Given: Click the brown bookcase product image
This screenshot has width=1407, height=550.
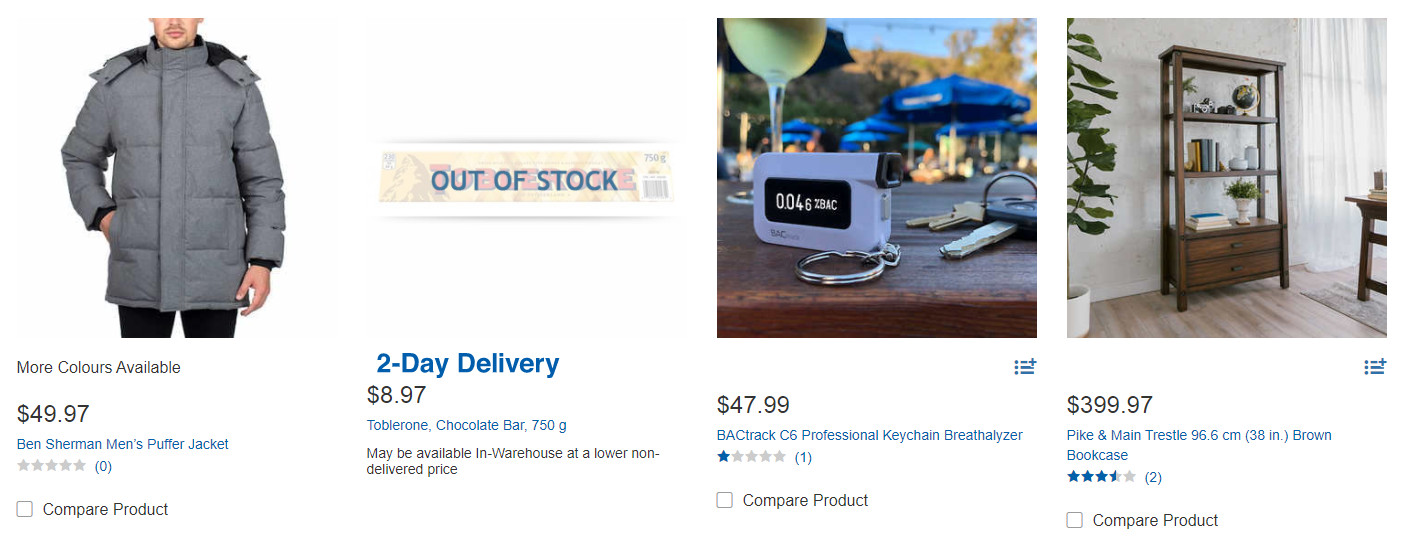Looking at the screenshot, I should [1226, 178].
